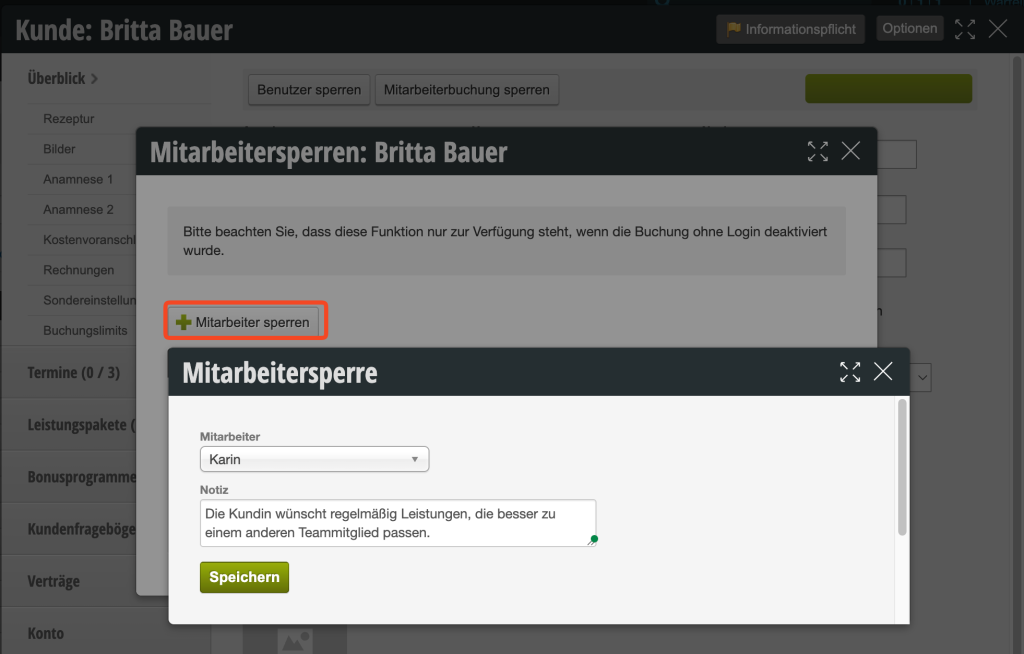Click into the Notiz text field
This screenshot has height=654, width=1024.
coord(397,523)
